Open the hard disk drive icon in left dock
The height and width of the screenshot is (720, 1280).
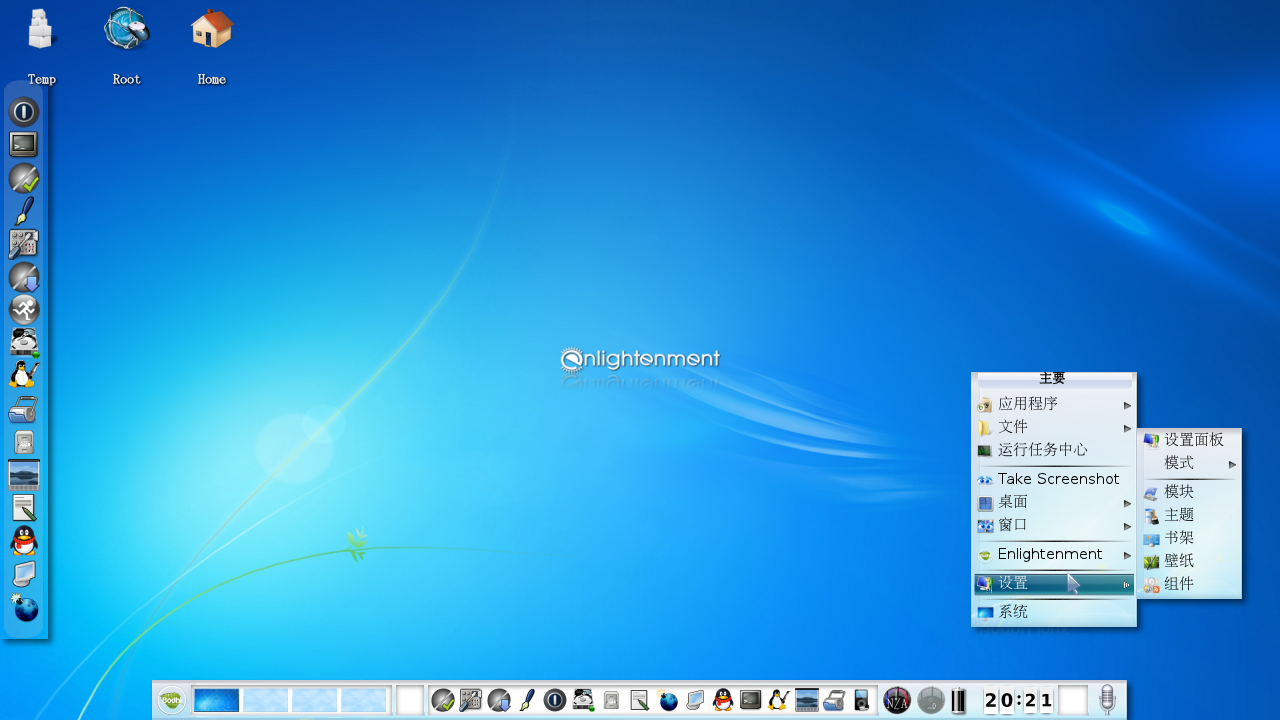pyautogui.click(x=24, y=343)
